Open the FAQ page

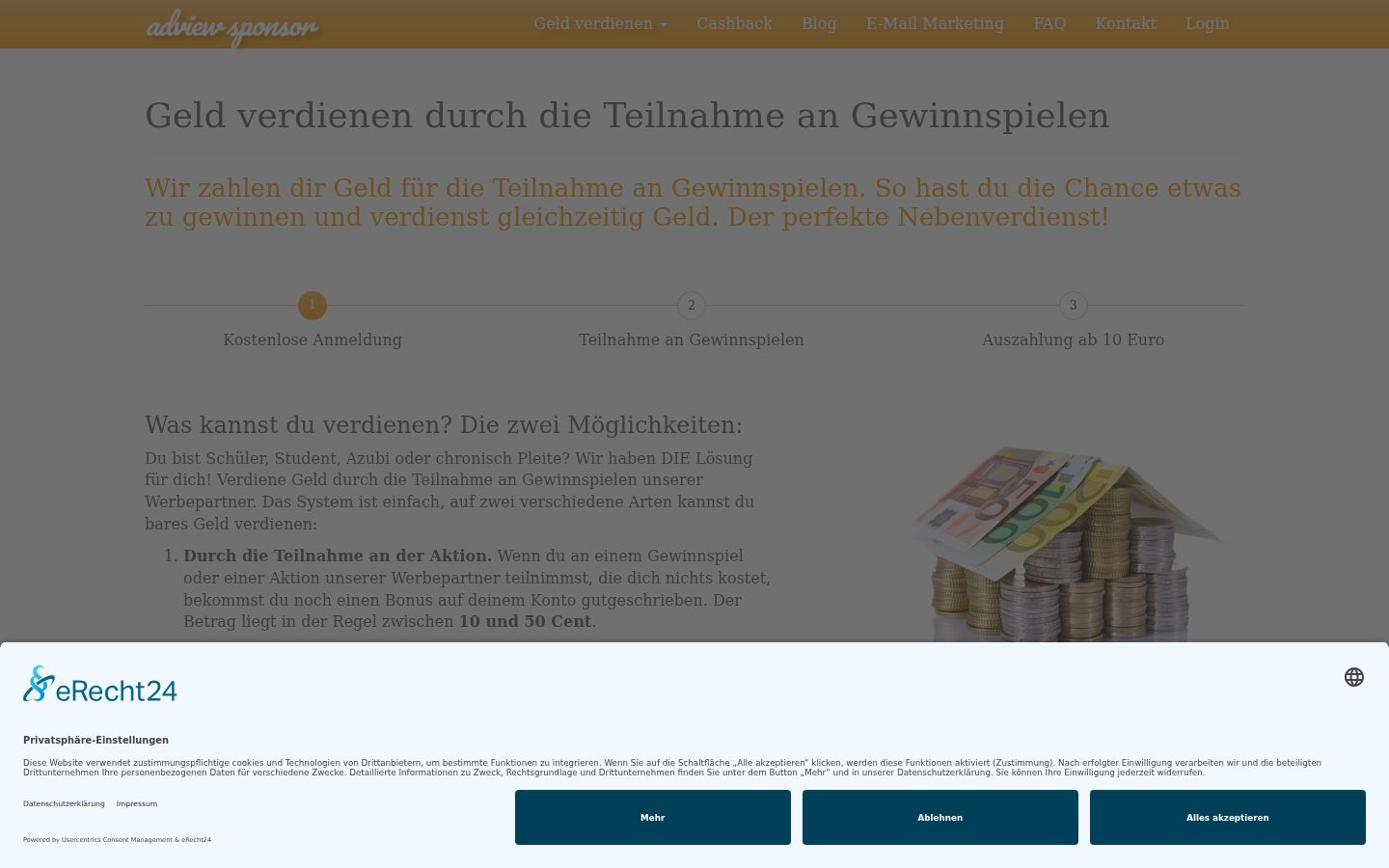point(1049,23)
